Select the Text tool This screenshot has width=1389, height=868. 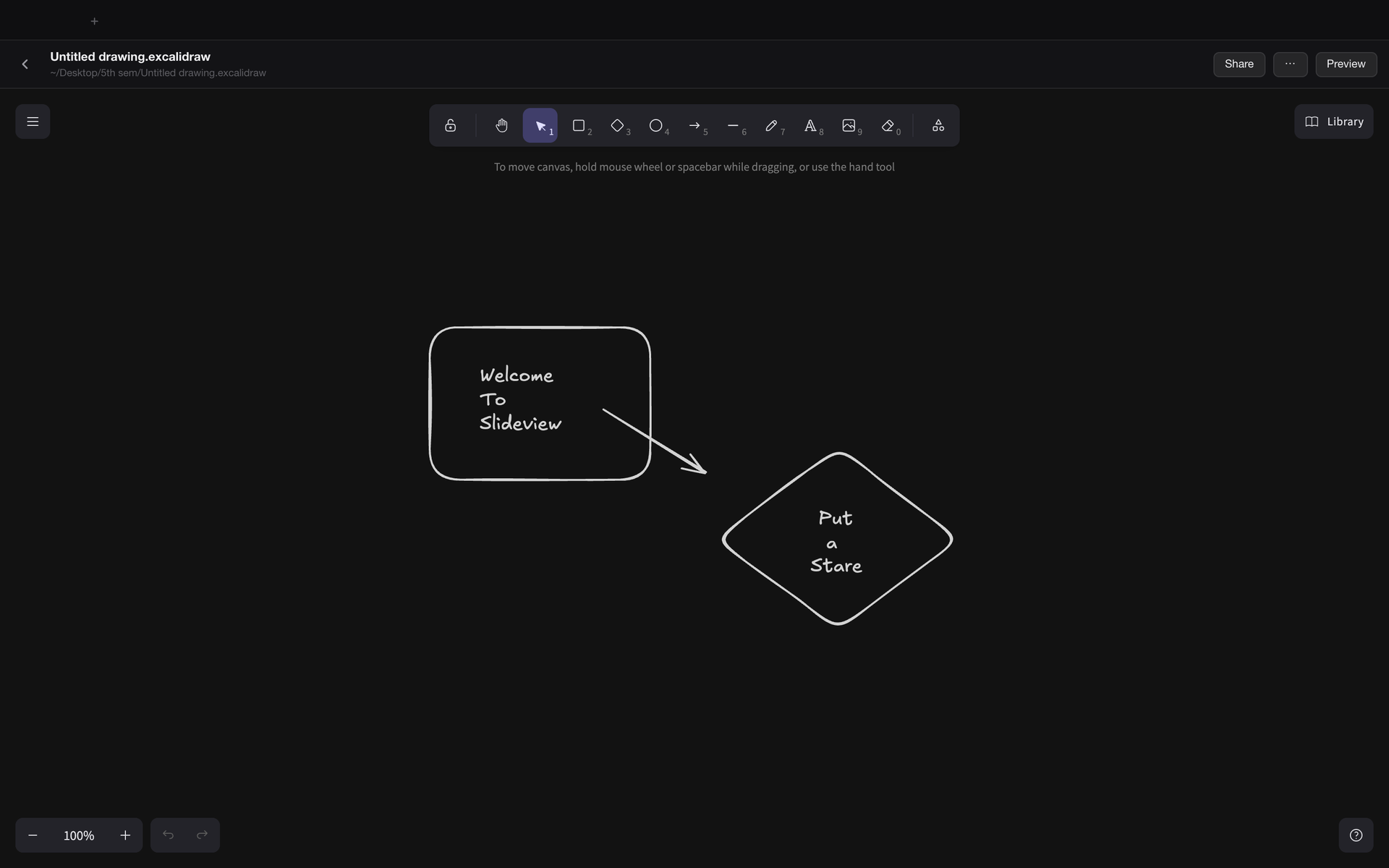[x=810, y=126]
